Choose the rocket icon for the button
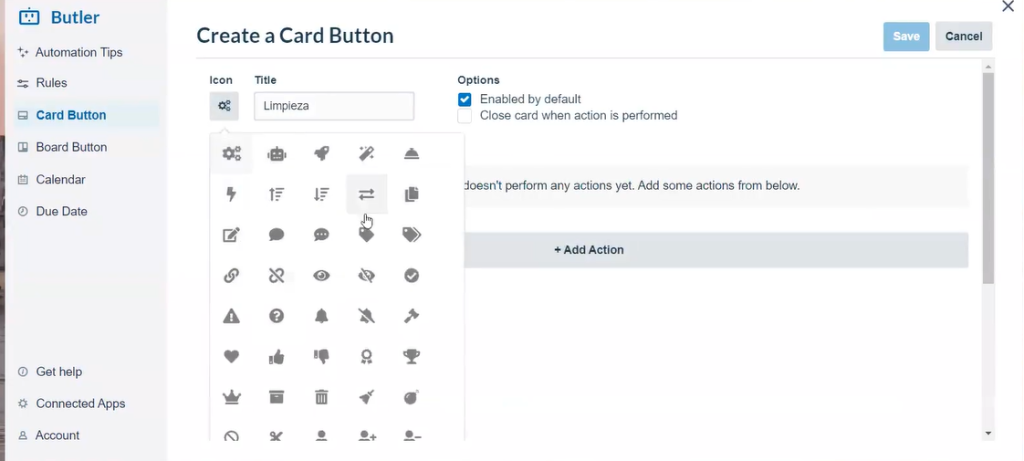 (322, 154)
